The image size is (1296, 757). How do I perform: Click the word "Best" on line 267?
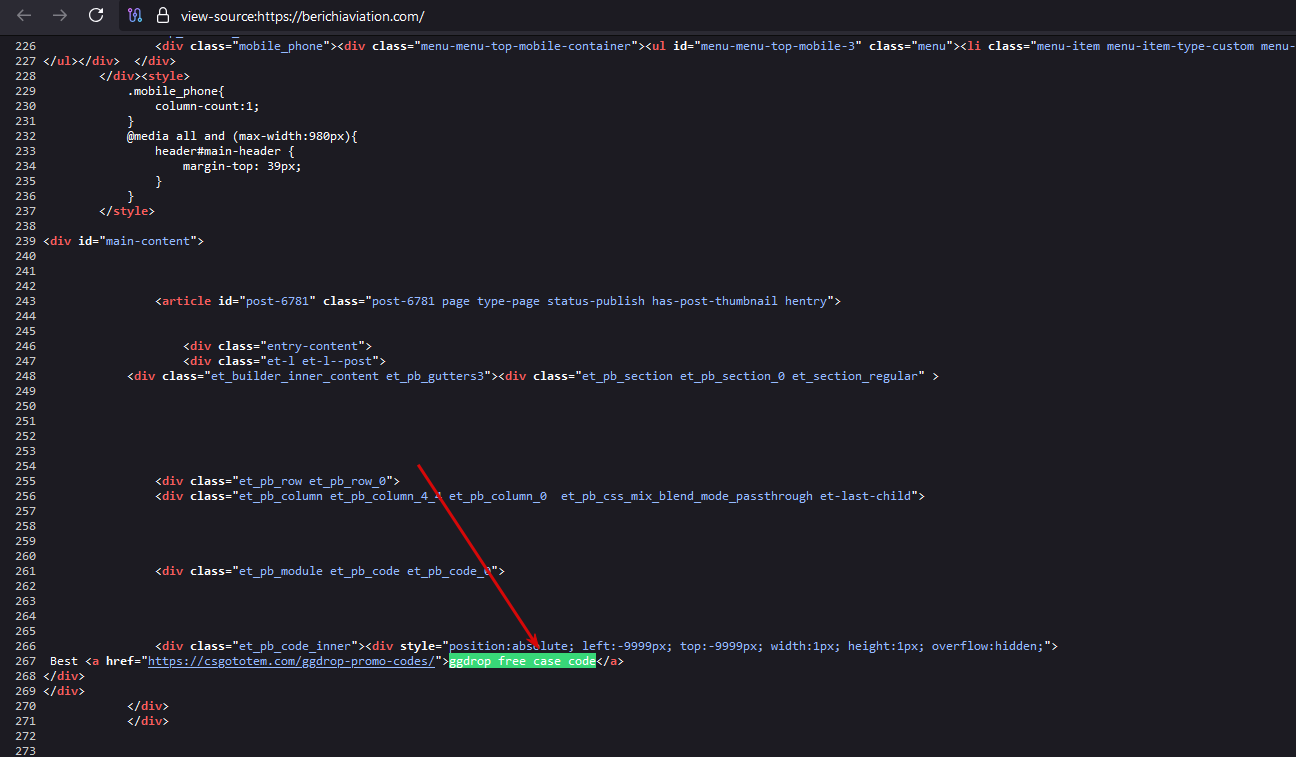(63, 661)
